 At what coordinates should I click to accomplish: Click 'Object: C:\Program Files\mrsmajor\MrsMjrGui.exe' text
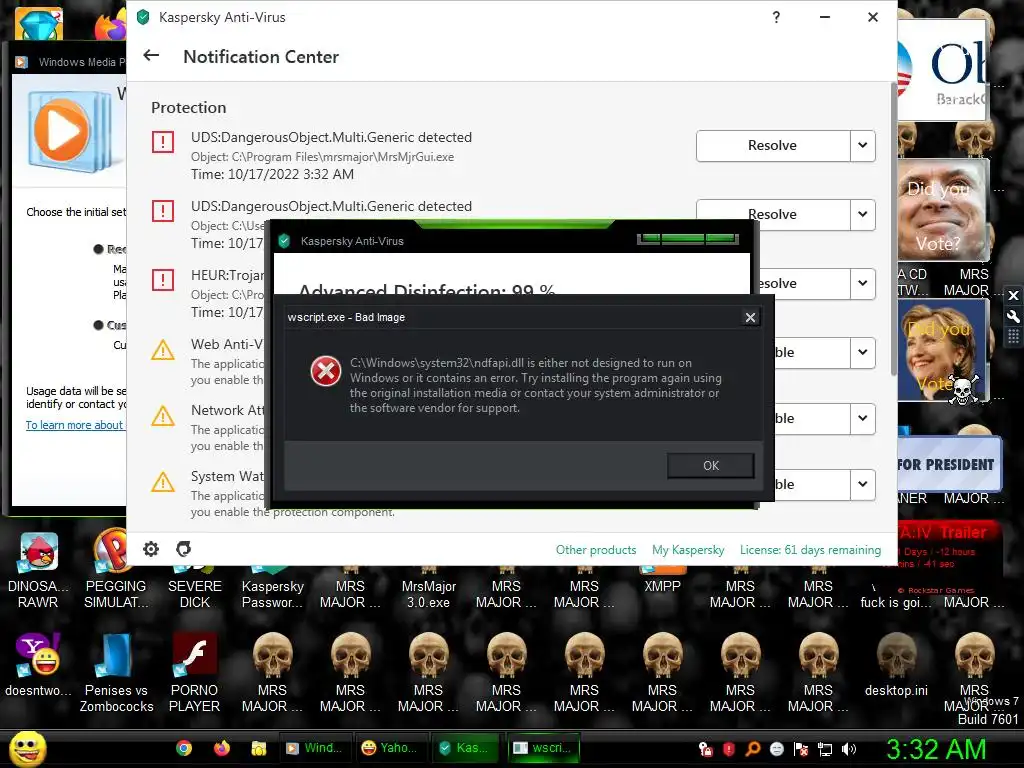click(323, 157)
